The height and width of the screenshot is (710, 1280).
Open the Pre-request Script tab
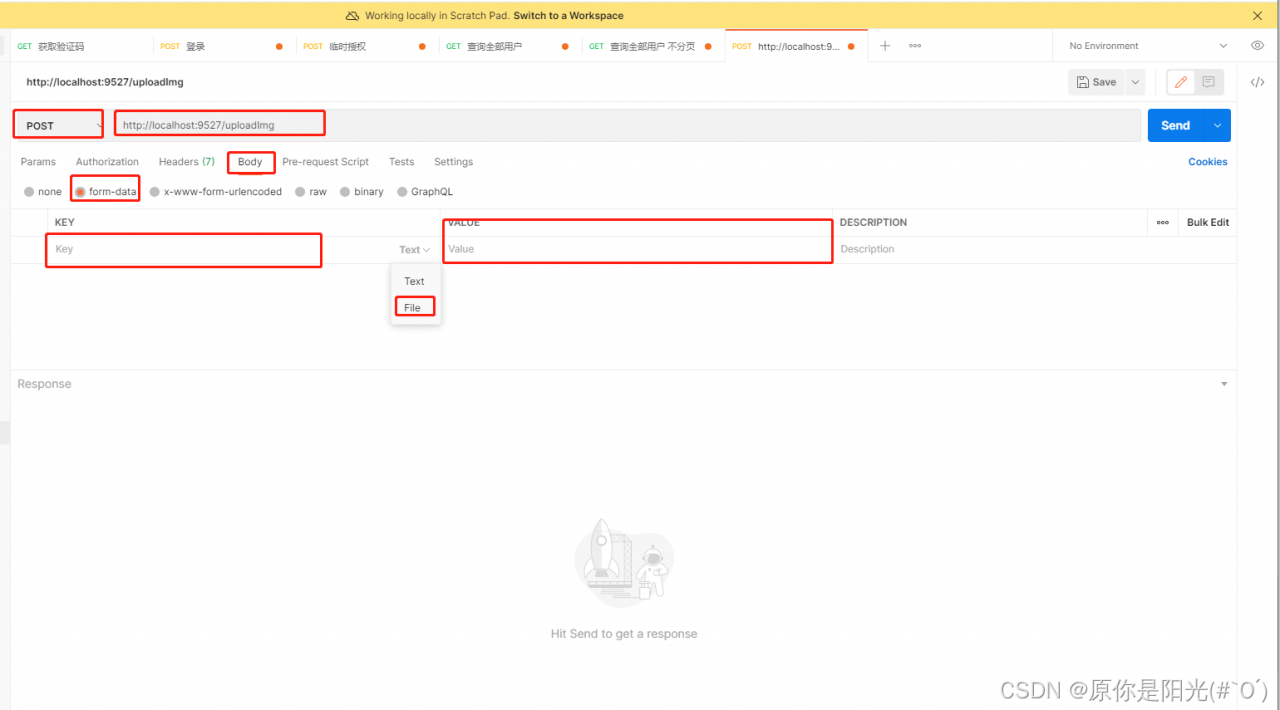coord(325,161)
